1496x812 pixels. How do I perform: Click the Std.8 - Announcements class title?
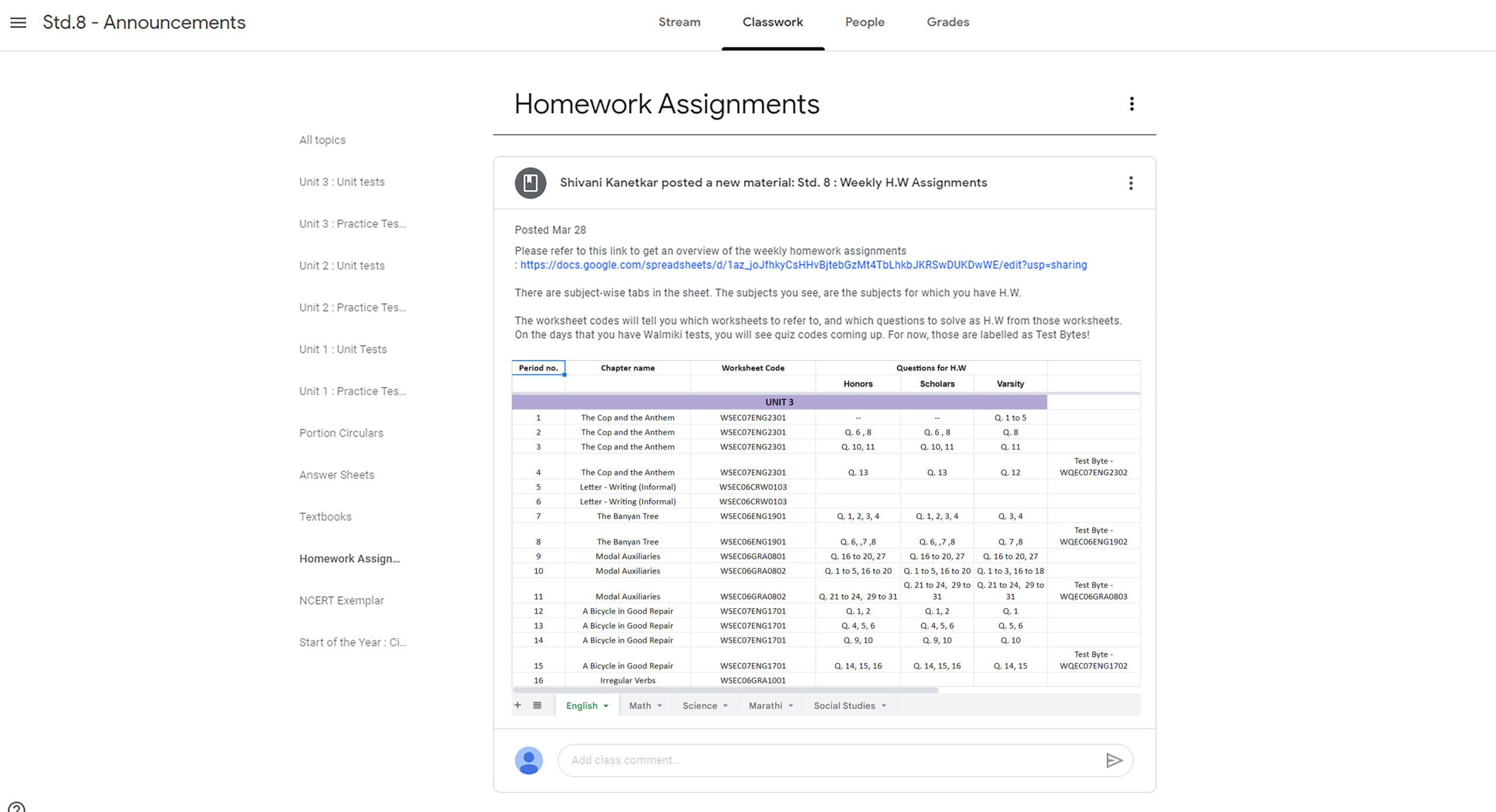(144, 22)
